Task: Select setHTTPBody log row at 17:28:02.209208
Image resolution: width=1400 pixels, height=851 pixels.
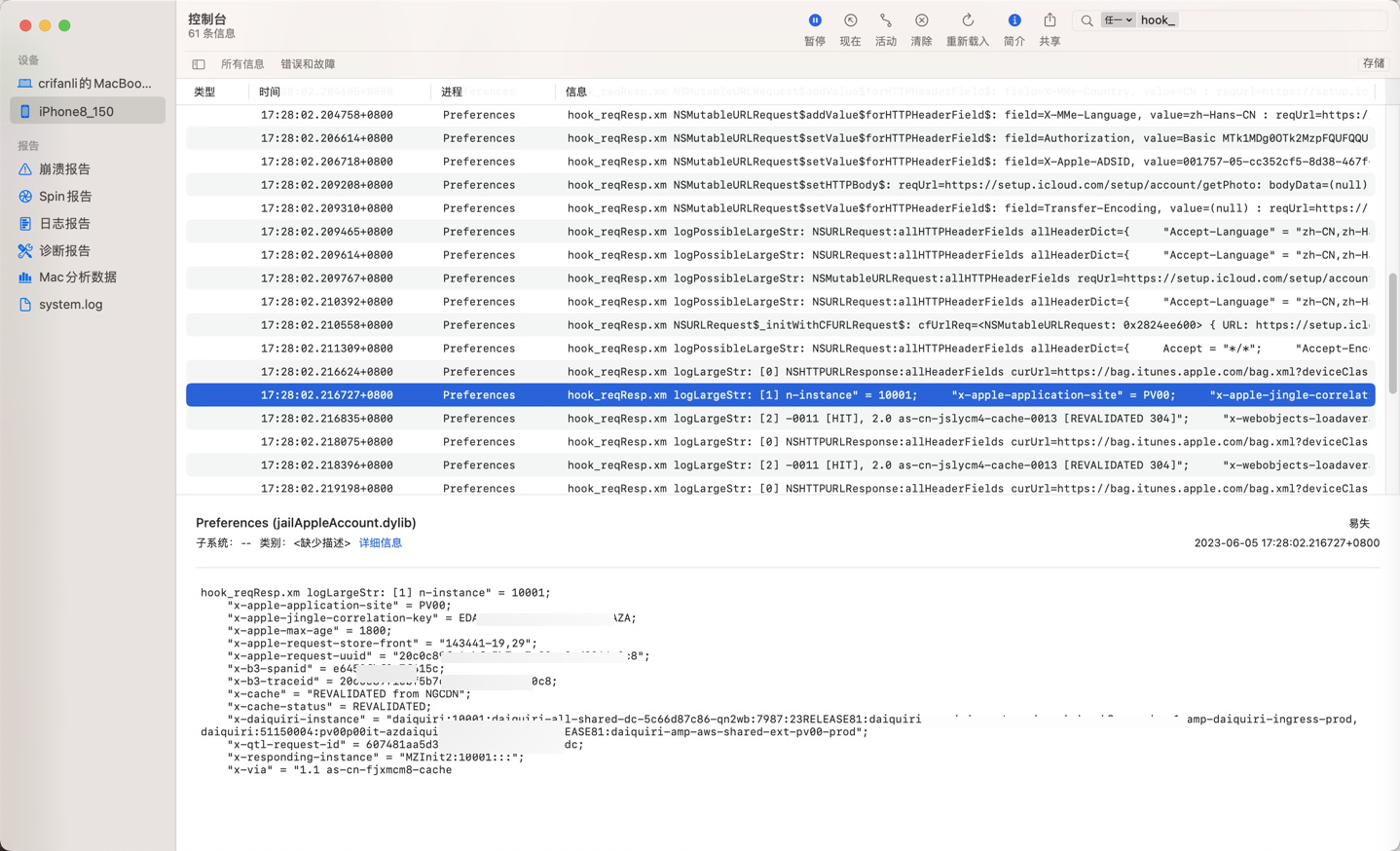Action: pyautogui.click(x=780, y=185)
